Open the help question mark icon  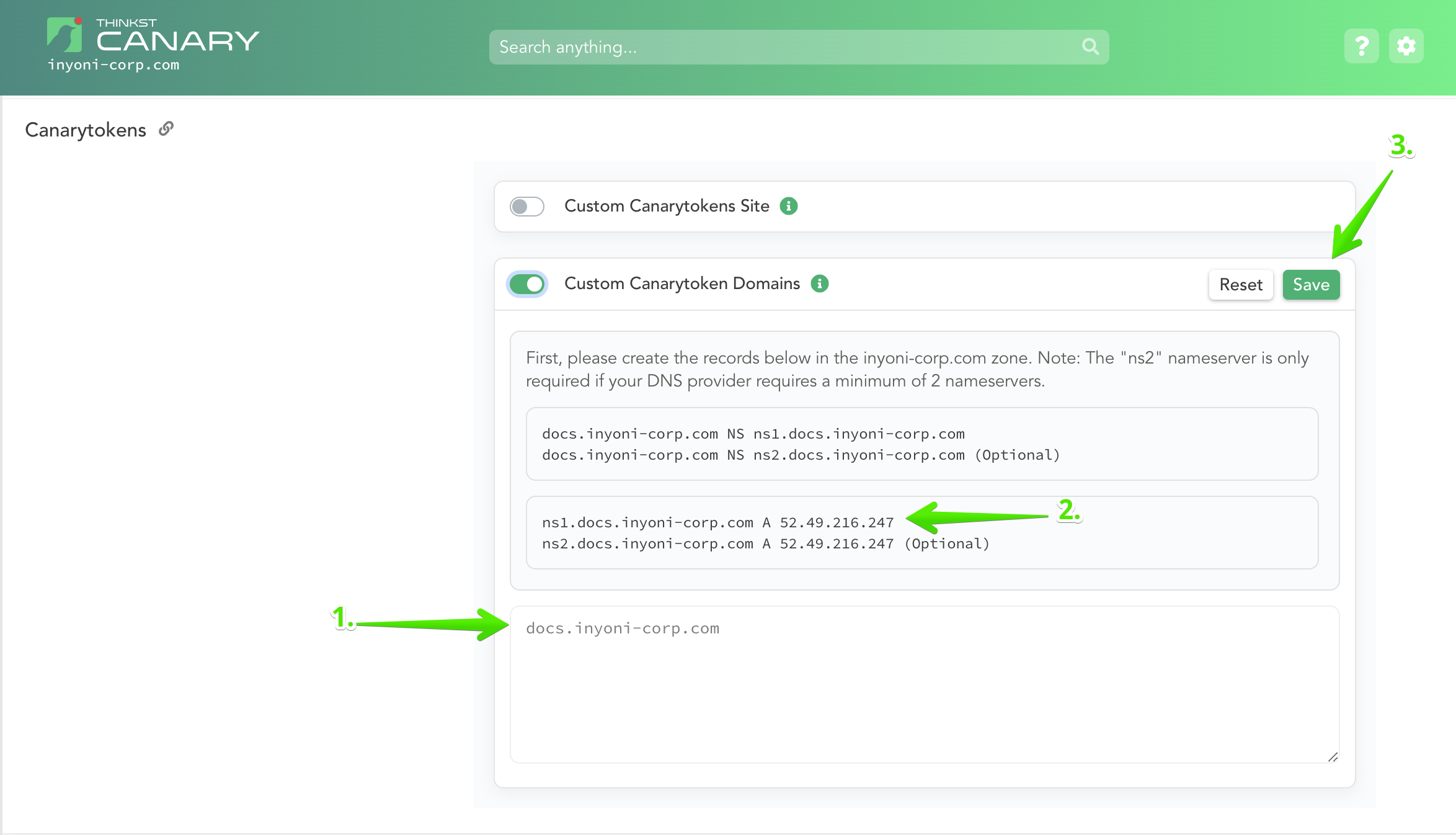[x=1361, y=46]
